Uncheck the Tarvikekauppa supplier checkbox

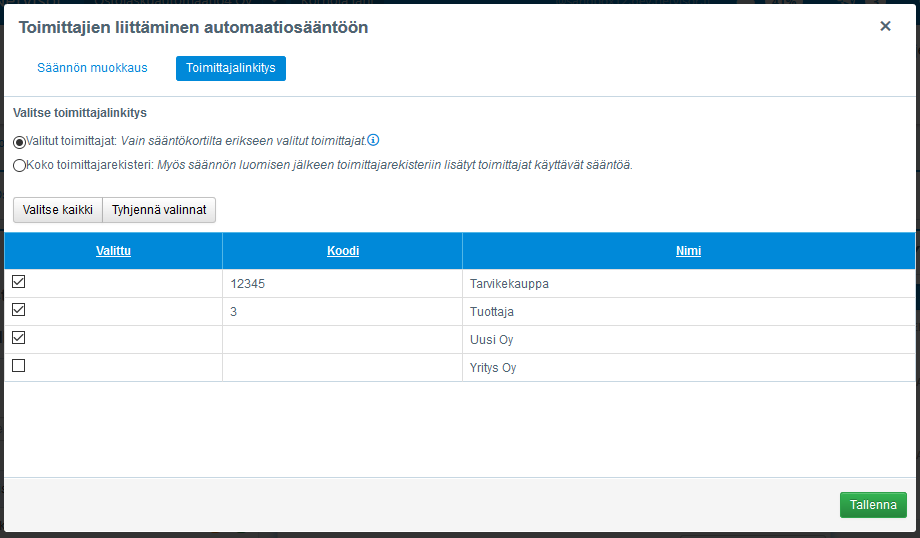coord(18,283)
